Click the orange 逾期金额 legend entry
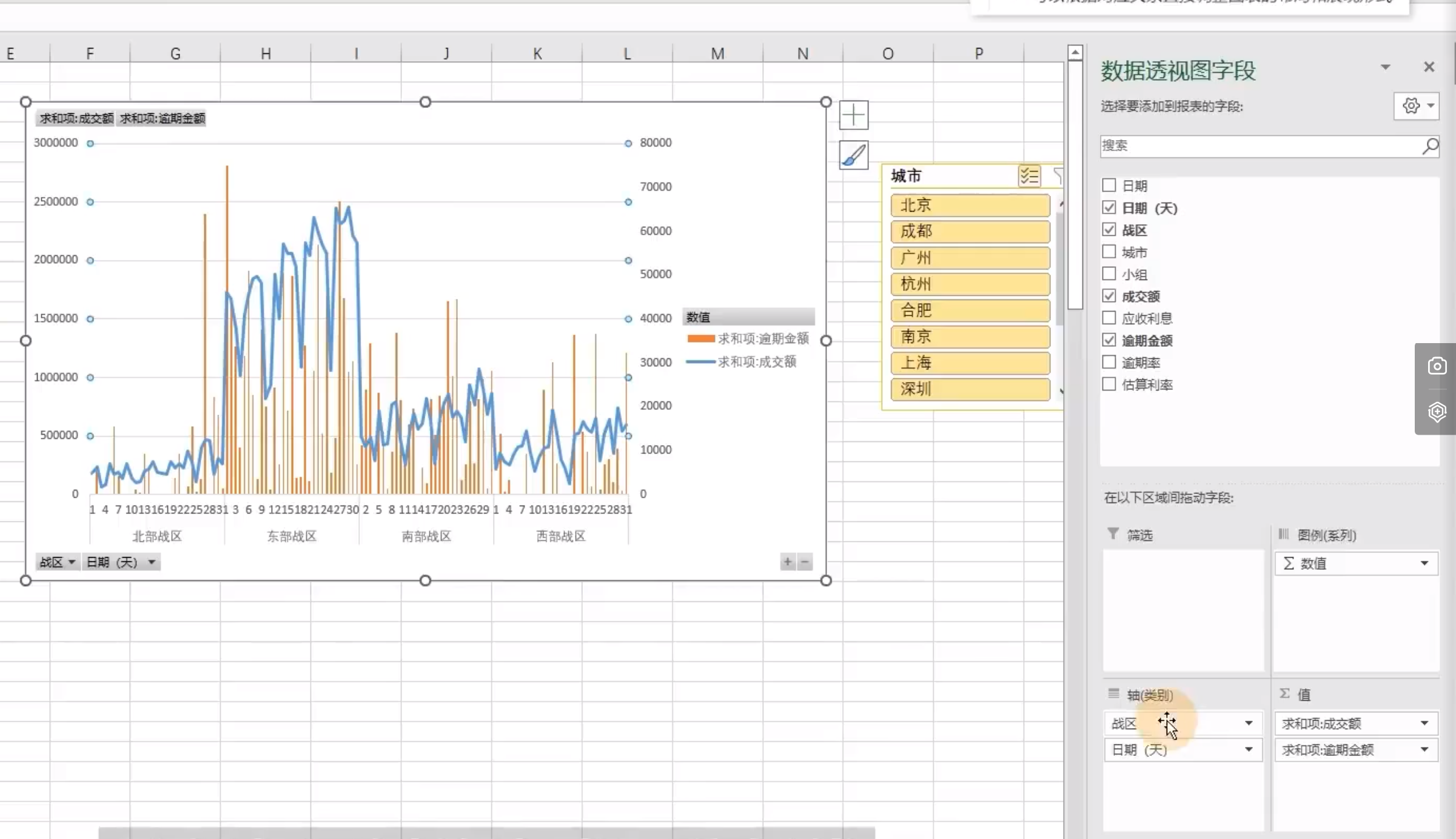 pos(748,339)
